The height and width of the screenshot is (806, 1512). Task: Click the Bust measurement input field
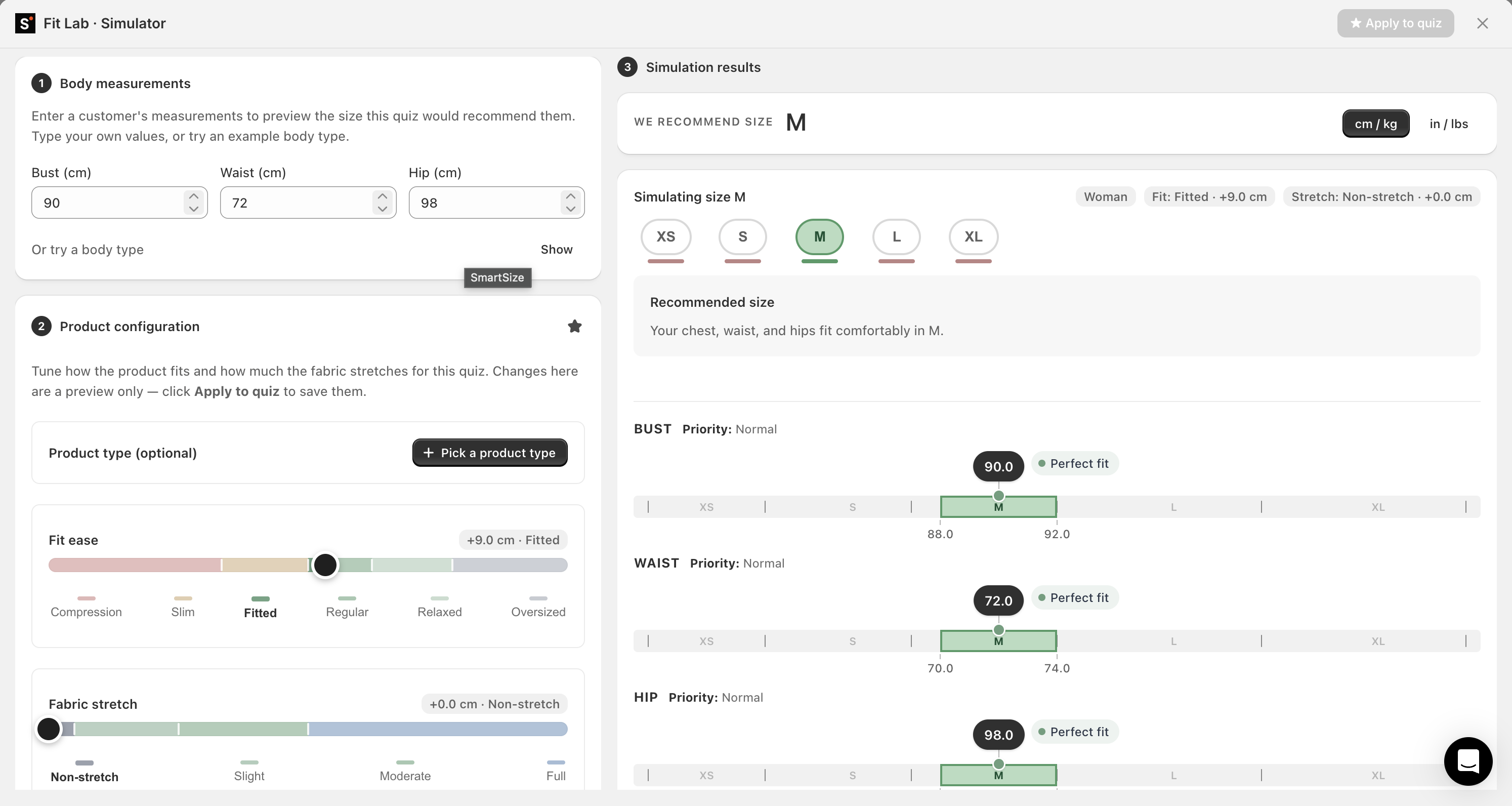[x=119, y=203]
